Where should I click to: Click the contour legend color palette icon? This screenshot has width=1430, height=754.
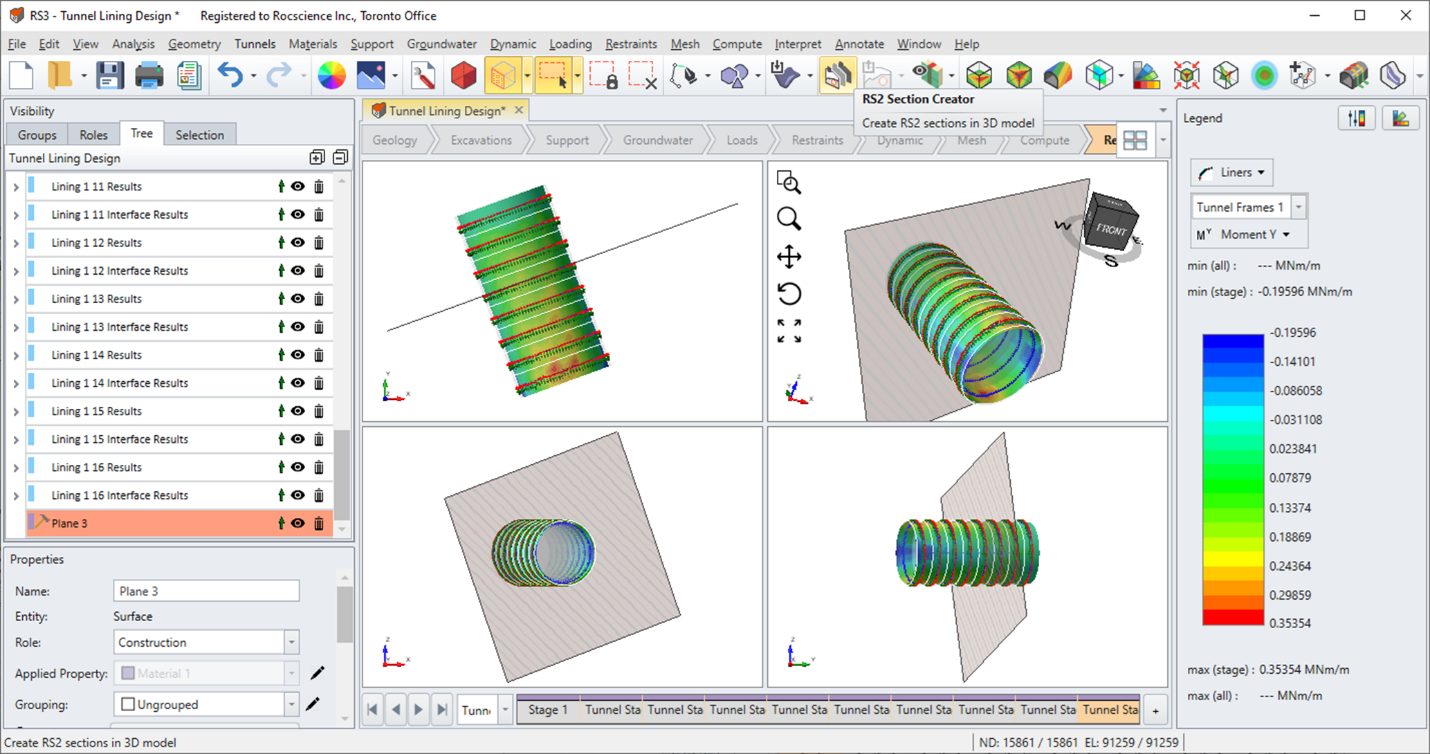pos(1146,75)
